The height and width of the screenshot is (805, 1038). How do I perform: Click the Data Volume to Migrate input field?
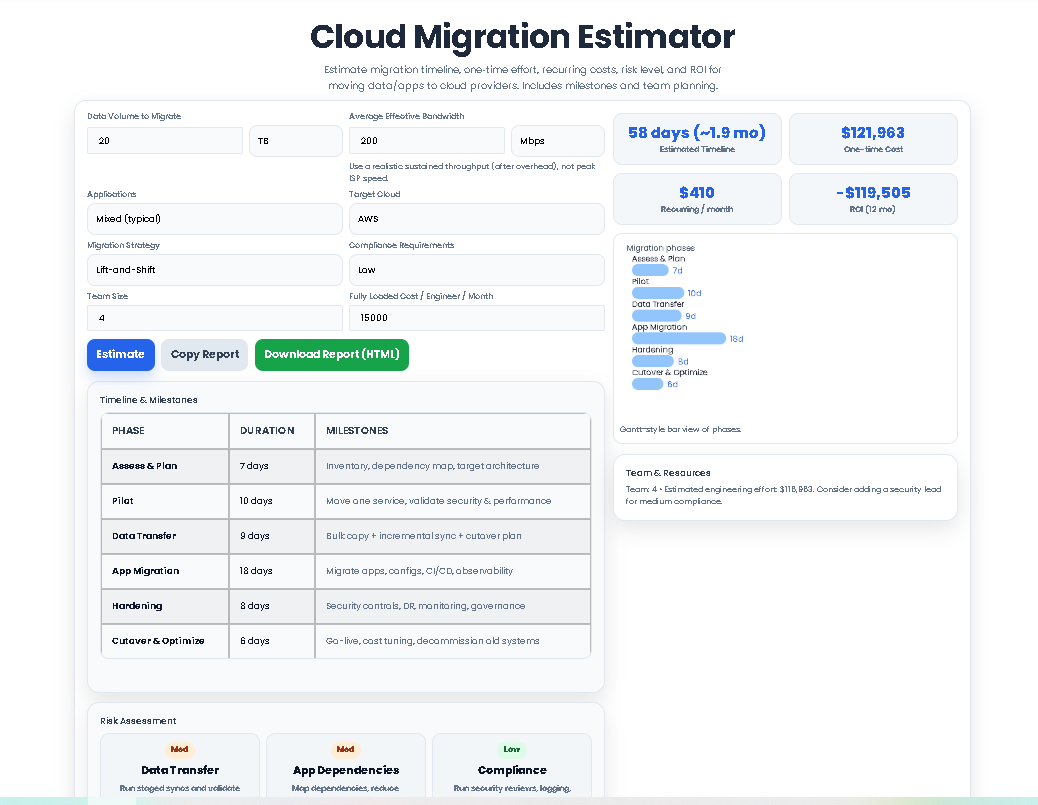coord(164,141)
